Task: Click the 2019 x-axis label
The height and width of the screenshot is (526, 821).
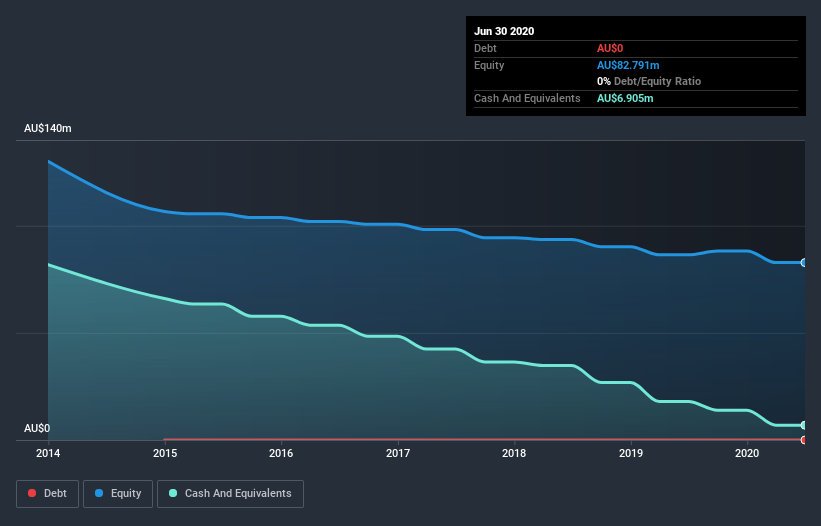Action: click(x=631, y=453)
